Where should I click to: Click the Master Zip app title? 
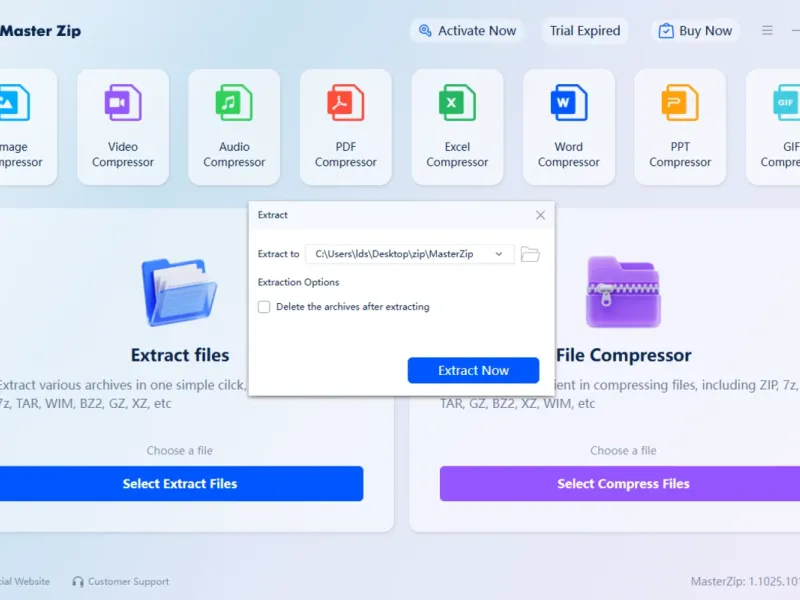coord(40,31)
